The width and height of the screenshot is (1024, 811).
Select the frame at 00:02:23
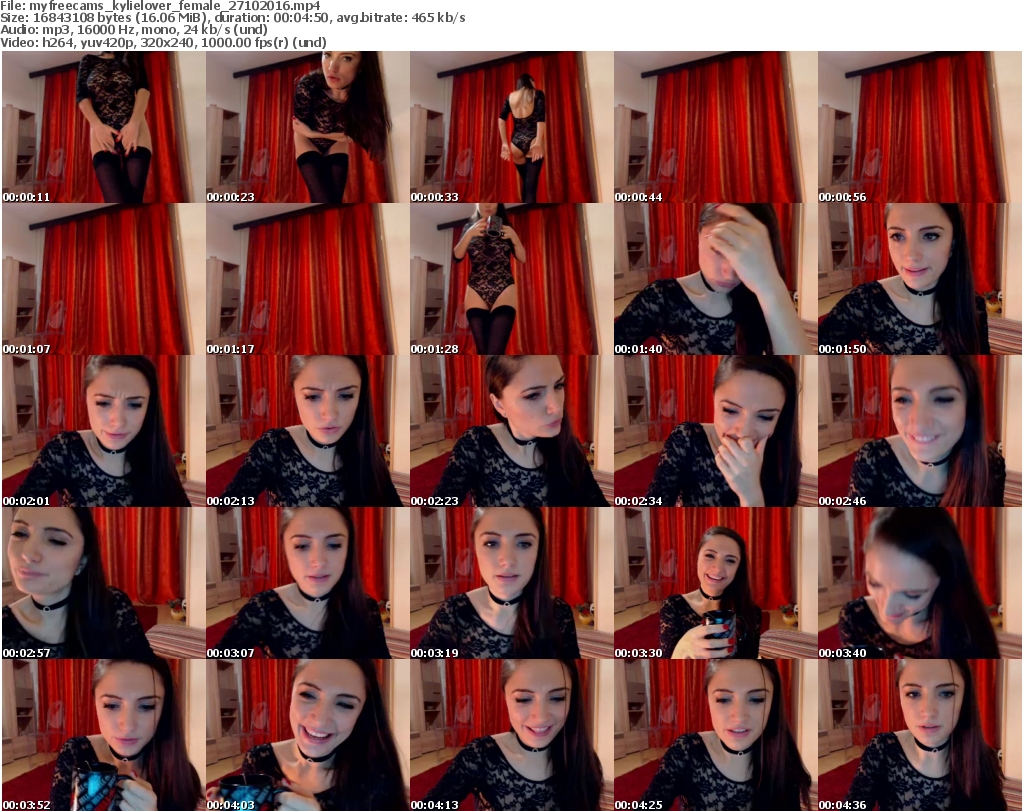tap(511, 431)
